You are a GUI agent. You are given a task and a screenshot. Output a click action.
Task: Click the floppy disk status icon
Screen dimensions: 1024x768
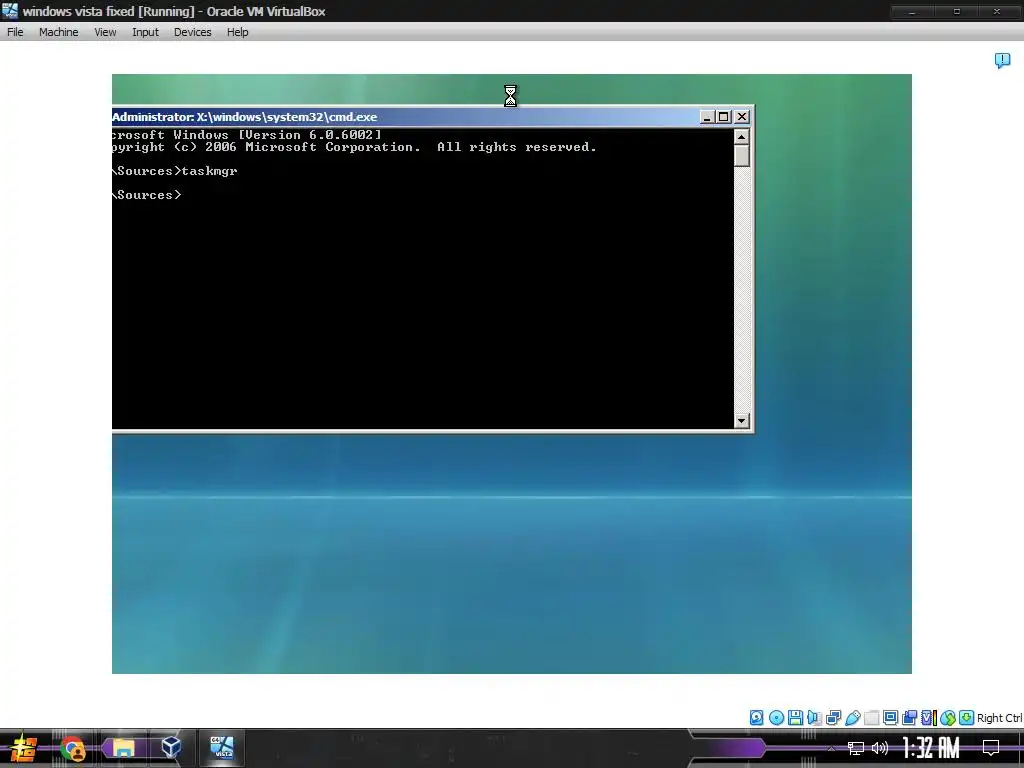pos(795,718)
